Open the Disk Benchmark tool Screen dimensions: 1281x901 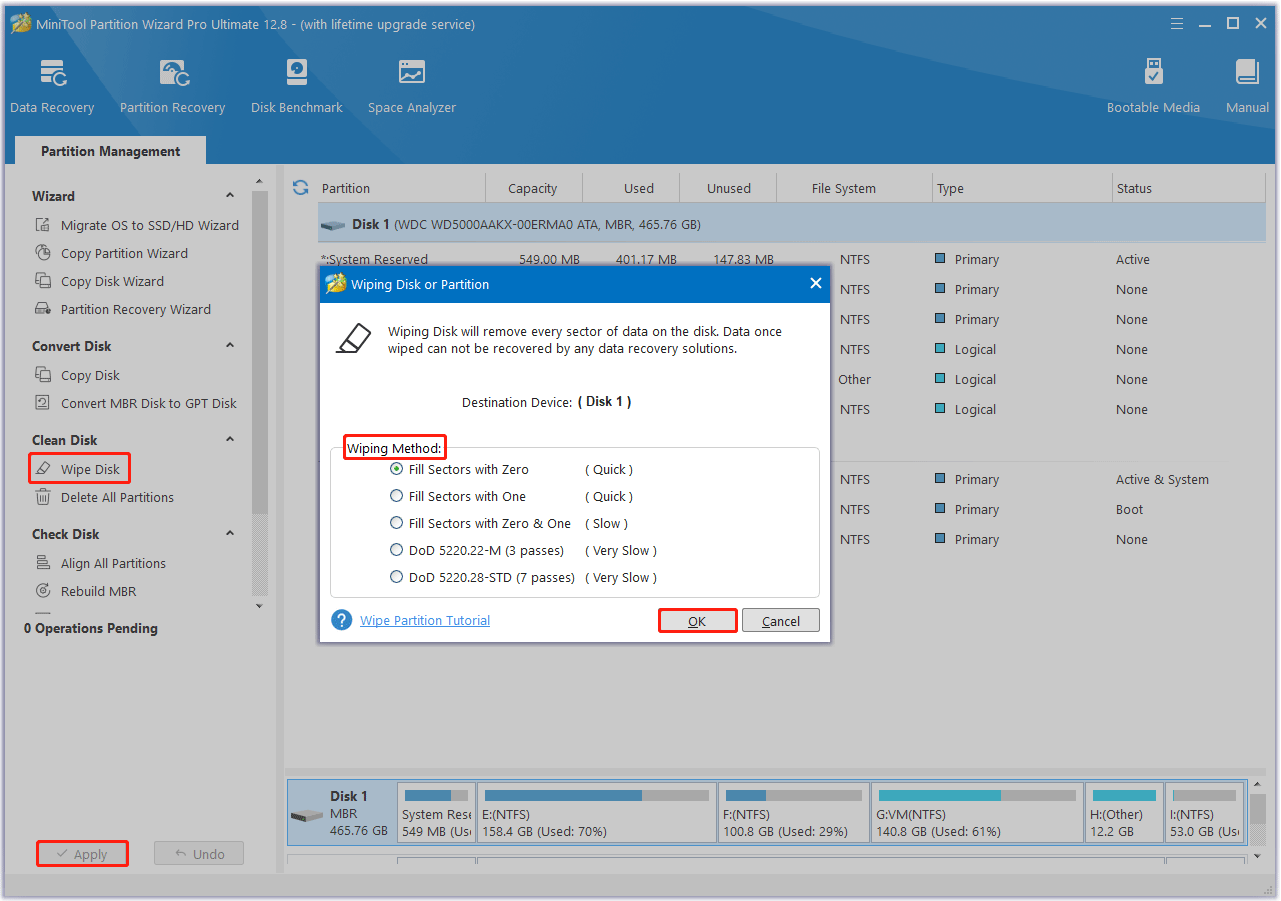click(297, 86)
